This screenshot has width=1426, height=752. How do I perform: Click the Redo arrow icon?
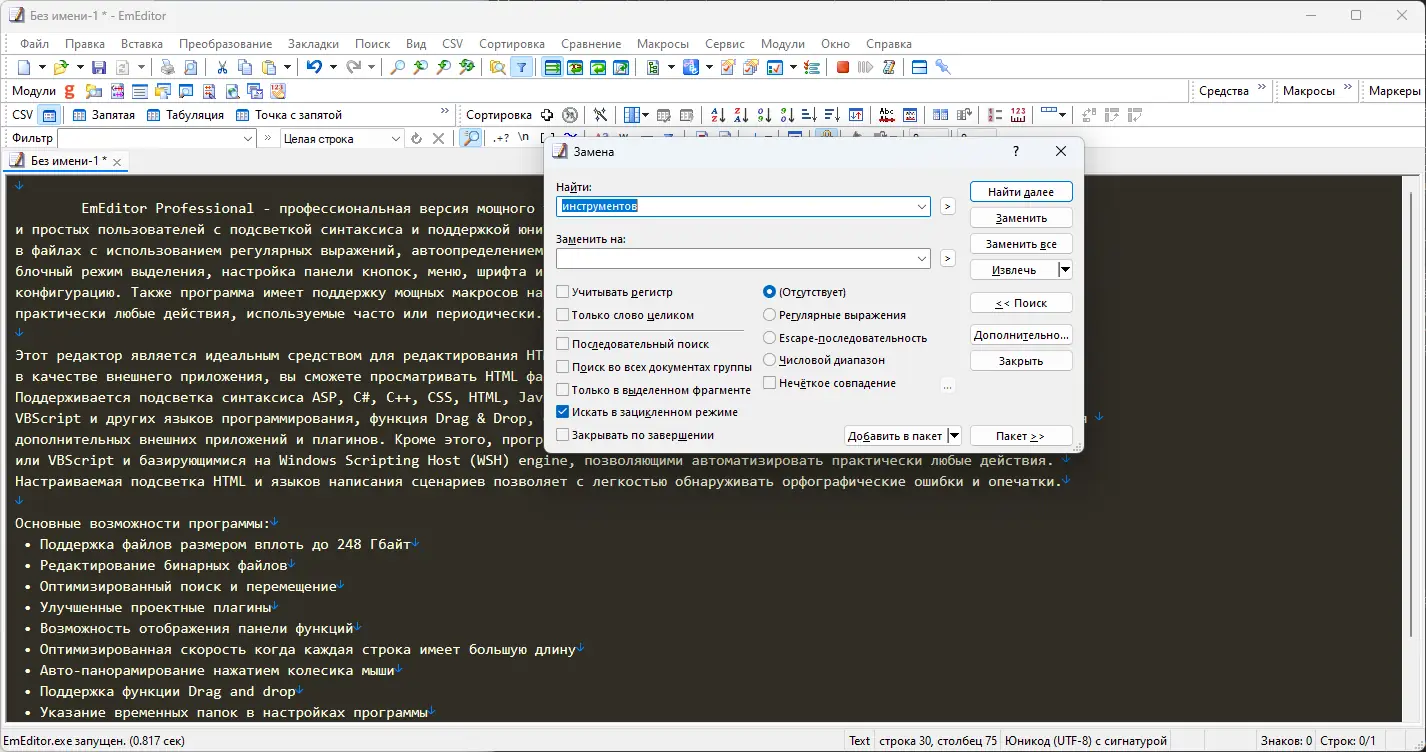(x=354, y=67)
